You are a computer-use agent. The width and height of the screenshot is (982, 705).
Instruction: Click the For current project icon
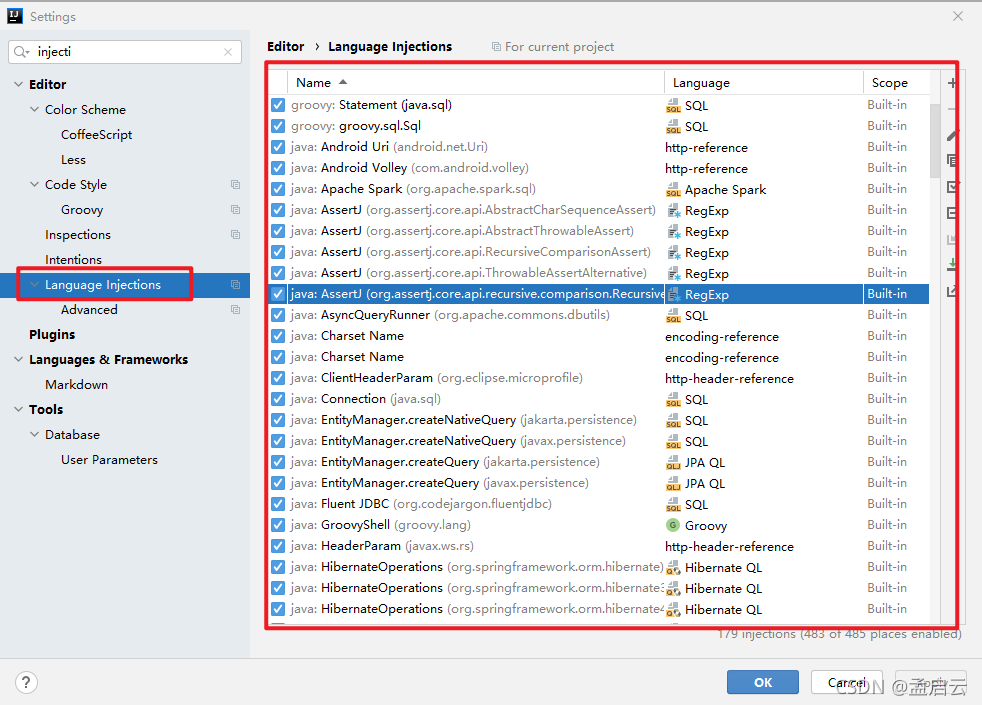[x=496, y=47]
